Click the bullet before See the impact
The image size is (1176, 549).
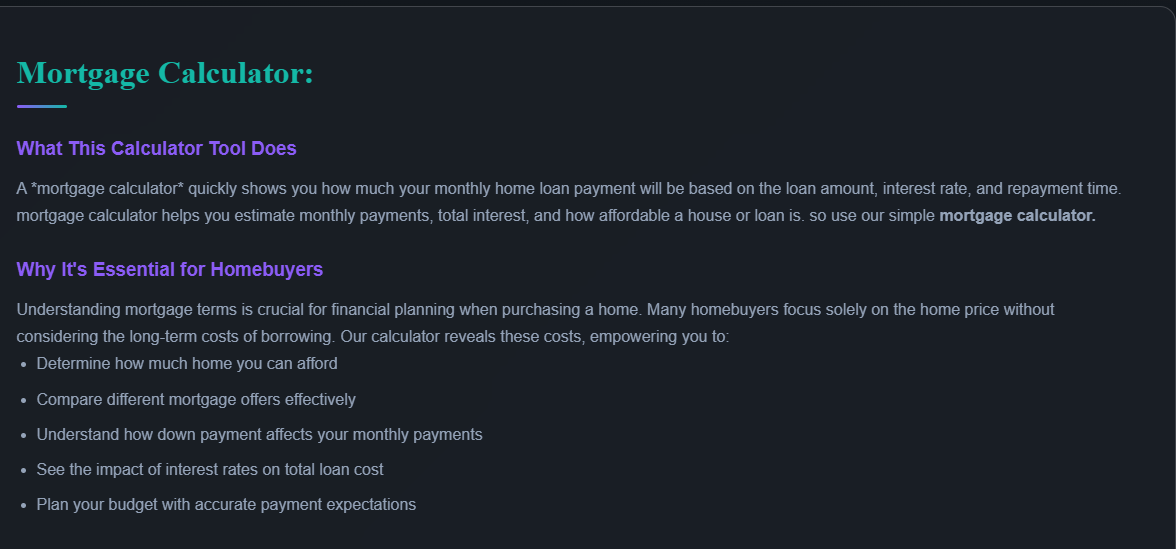[x=25, y=471]
